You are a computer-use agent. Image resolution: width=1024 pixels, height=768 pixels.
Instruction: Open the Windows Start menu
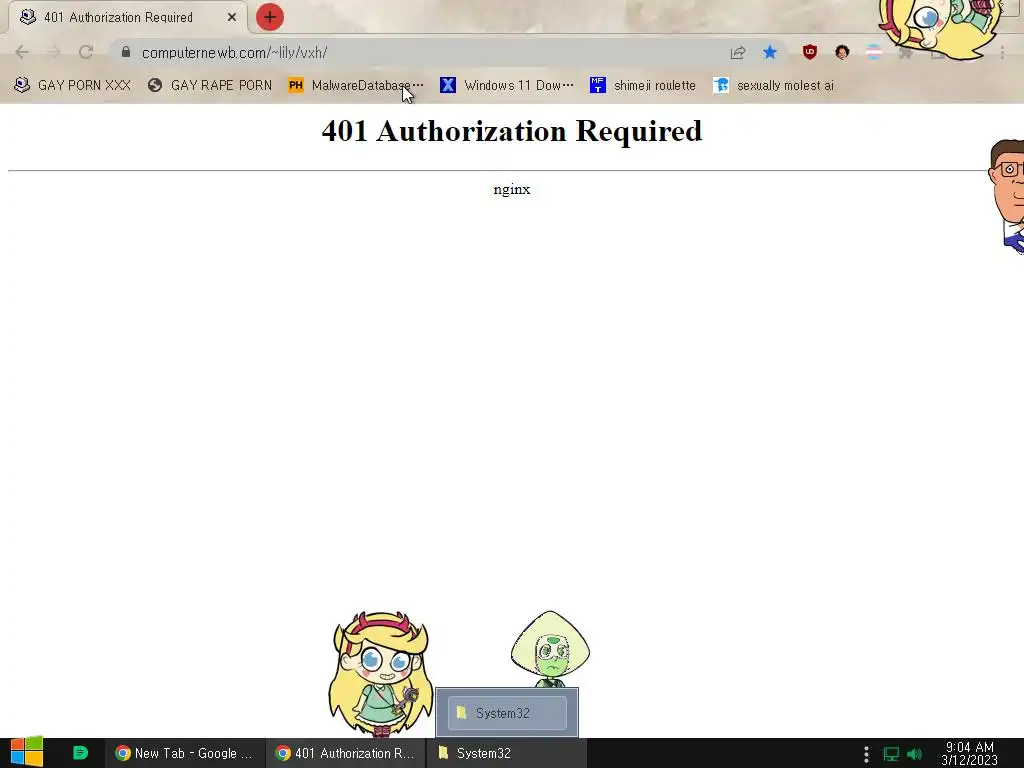point(26,753)
